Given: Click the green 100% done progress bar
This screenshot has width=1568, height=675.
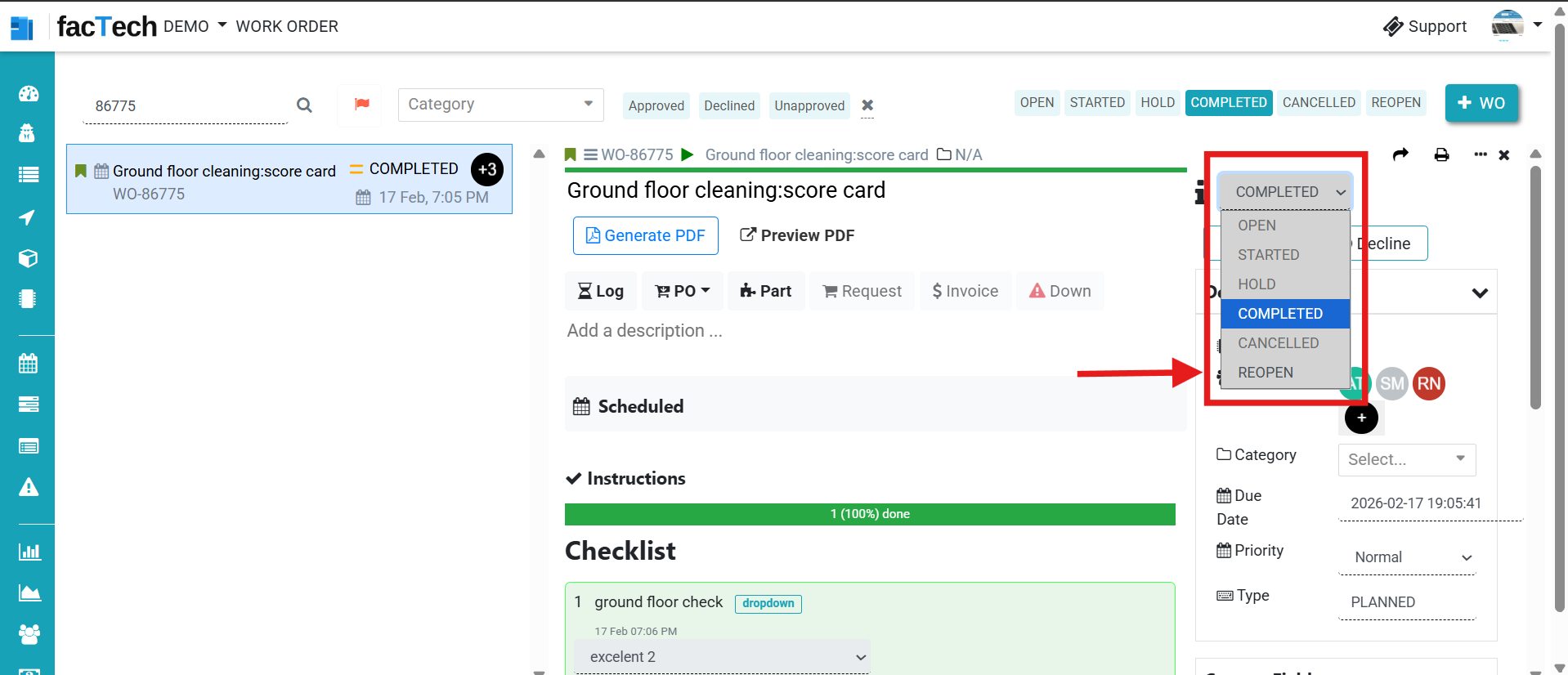Looking at the screenshot, I should tap(869, 514).
